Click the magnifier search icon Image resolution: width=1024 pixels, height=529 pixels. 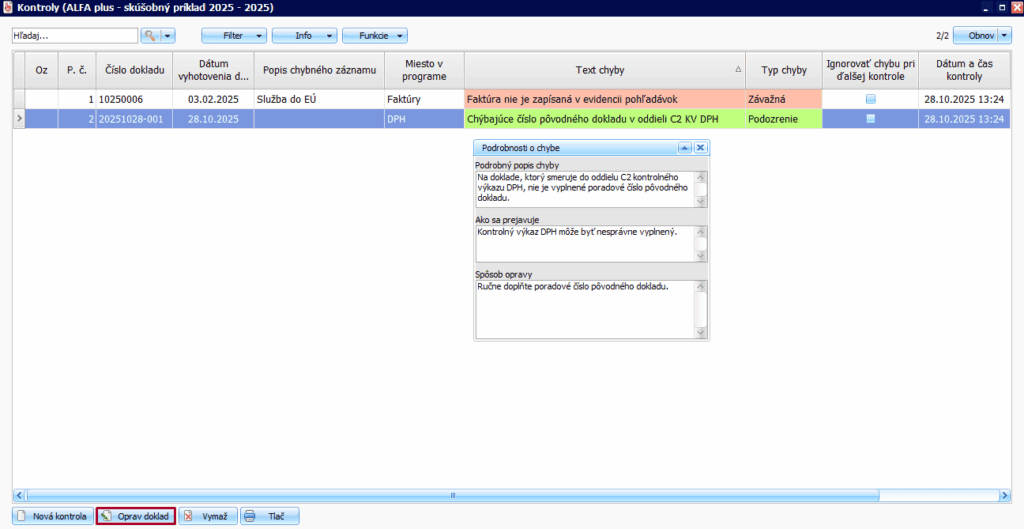(150, 35)
